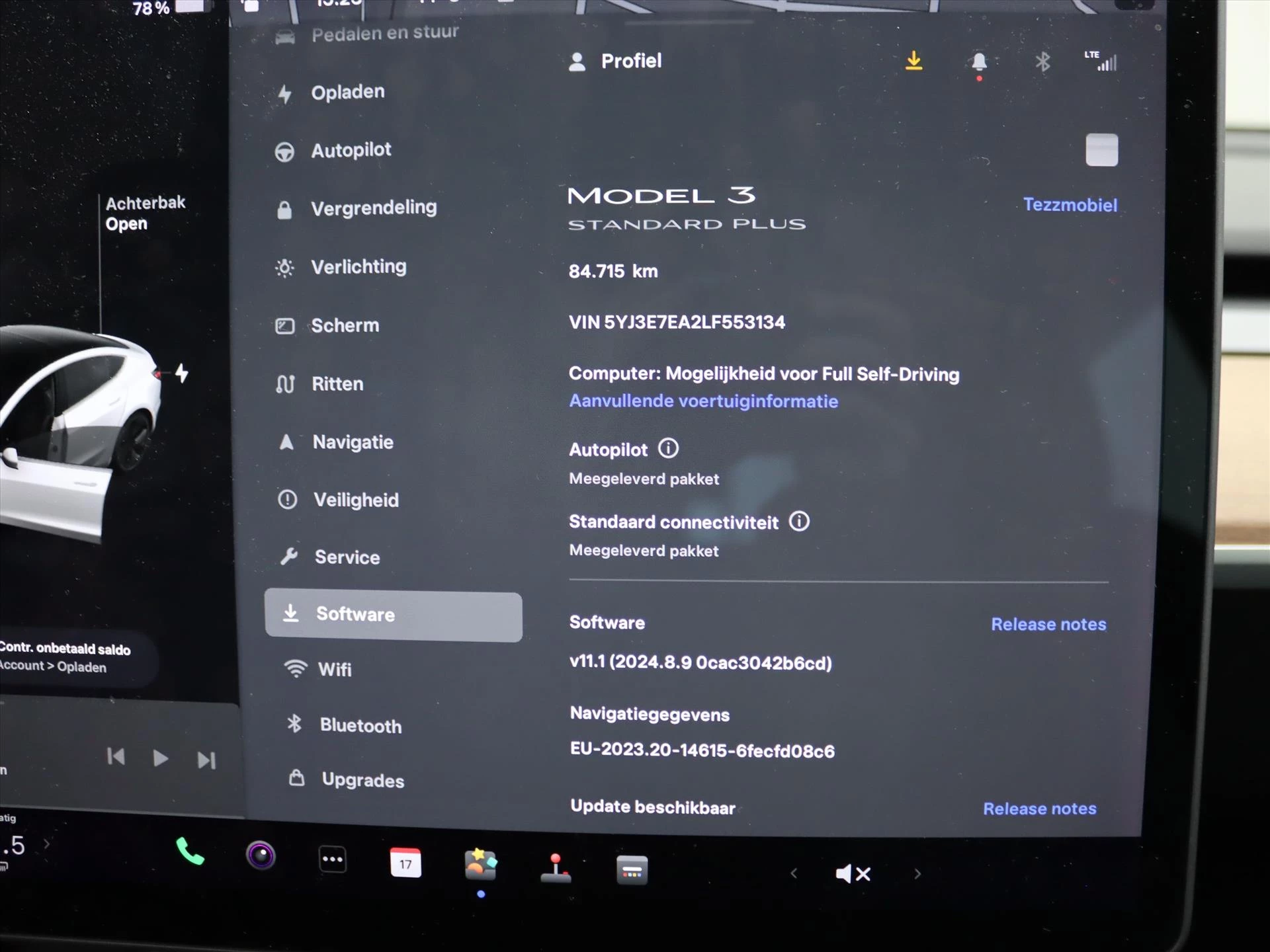Unmute audio with the speaker icon

coord(853,874)
